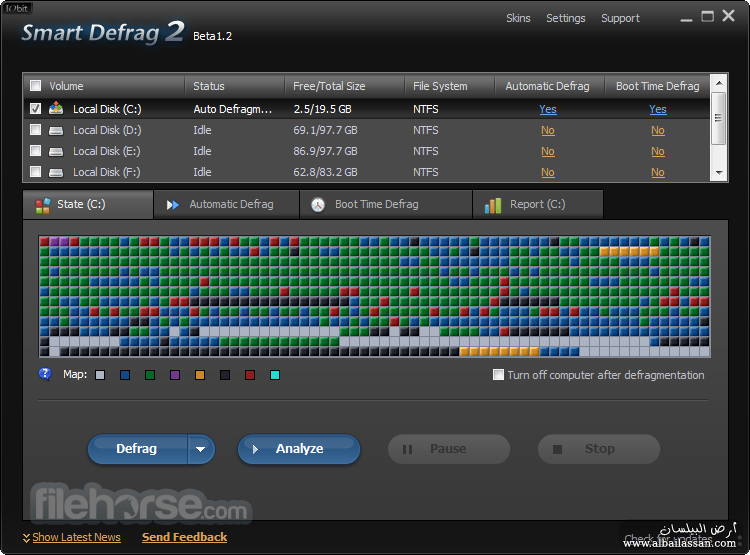Click the black map legend swatch
The height and width of the screenshot is (555, 750).
[225, 375]
